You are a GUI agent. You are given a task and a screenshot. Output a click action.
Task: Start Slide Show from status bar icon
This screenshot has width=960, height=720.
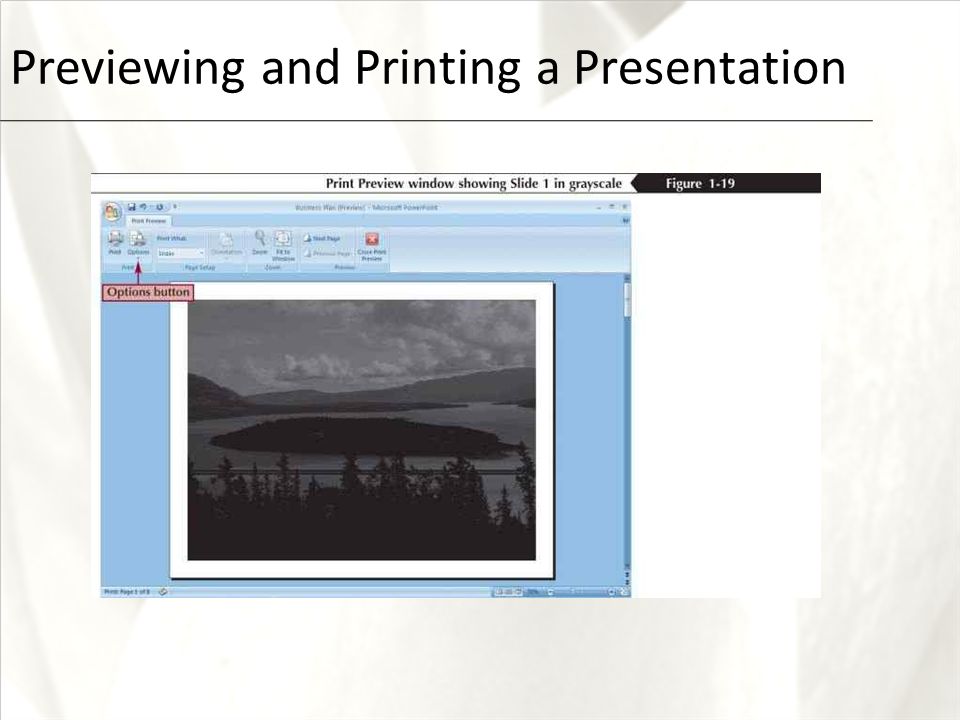click(x=519, y=592)
